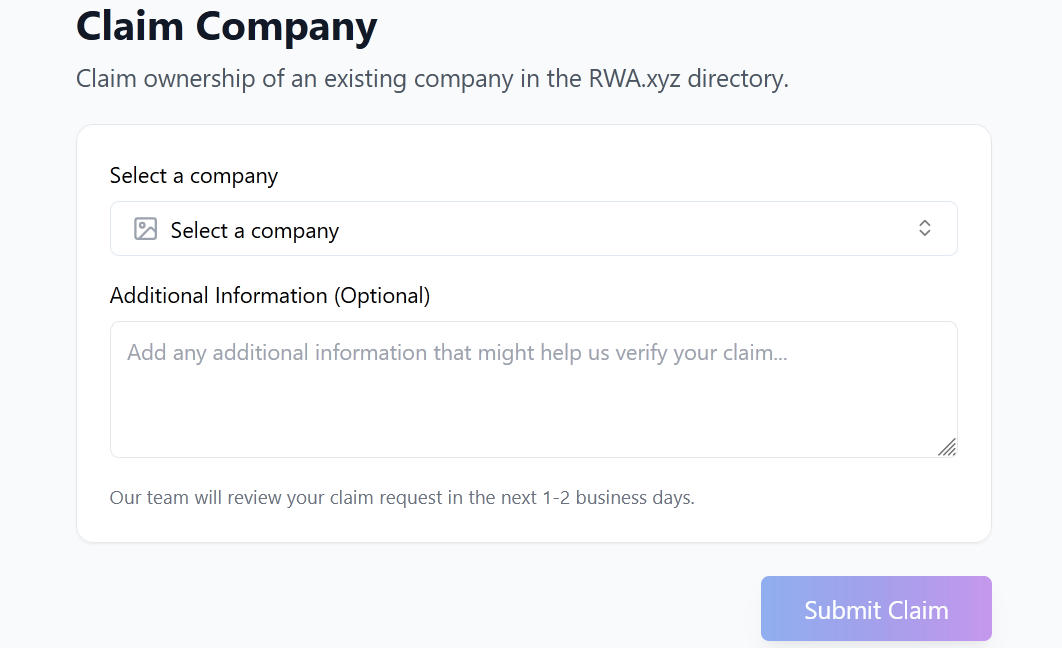Click the image placeholder icon in company selector
The image size is (1062, 648).
[x=146, y=229]
